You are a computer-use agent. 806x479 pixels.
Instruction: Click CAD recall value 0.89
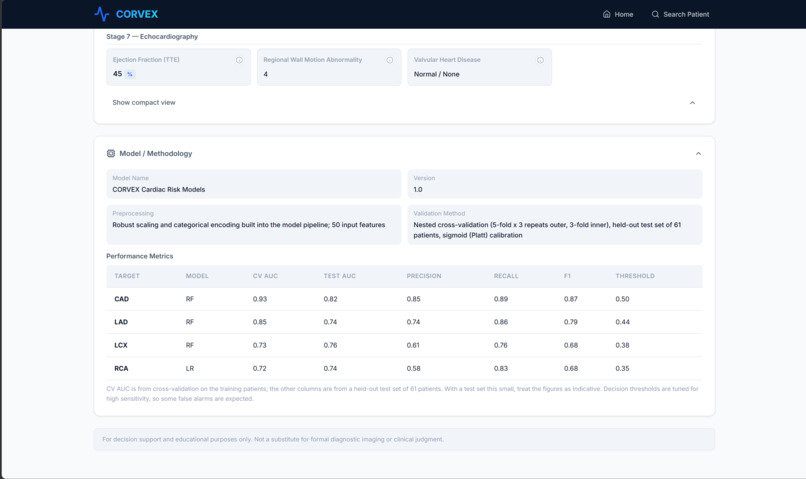pyautogui.click(x=501, y=299)
